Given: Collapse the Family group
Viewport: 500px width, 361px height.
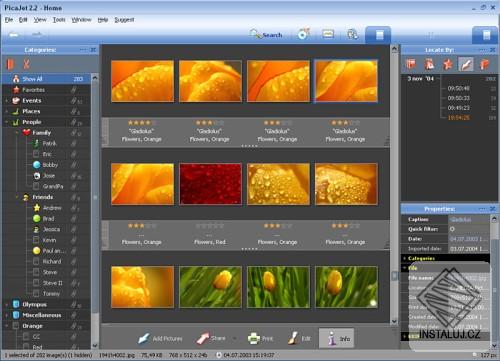Looking at the screenshot, I should pos(17,133).
